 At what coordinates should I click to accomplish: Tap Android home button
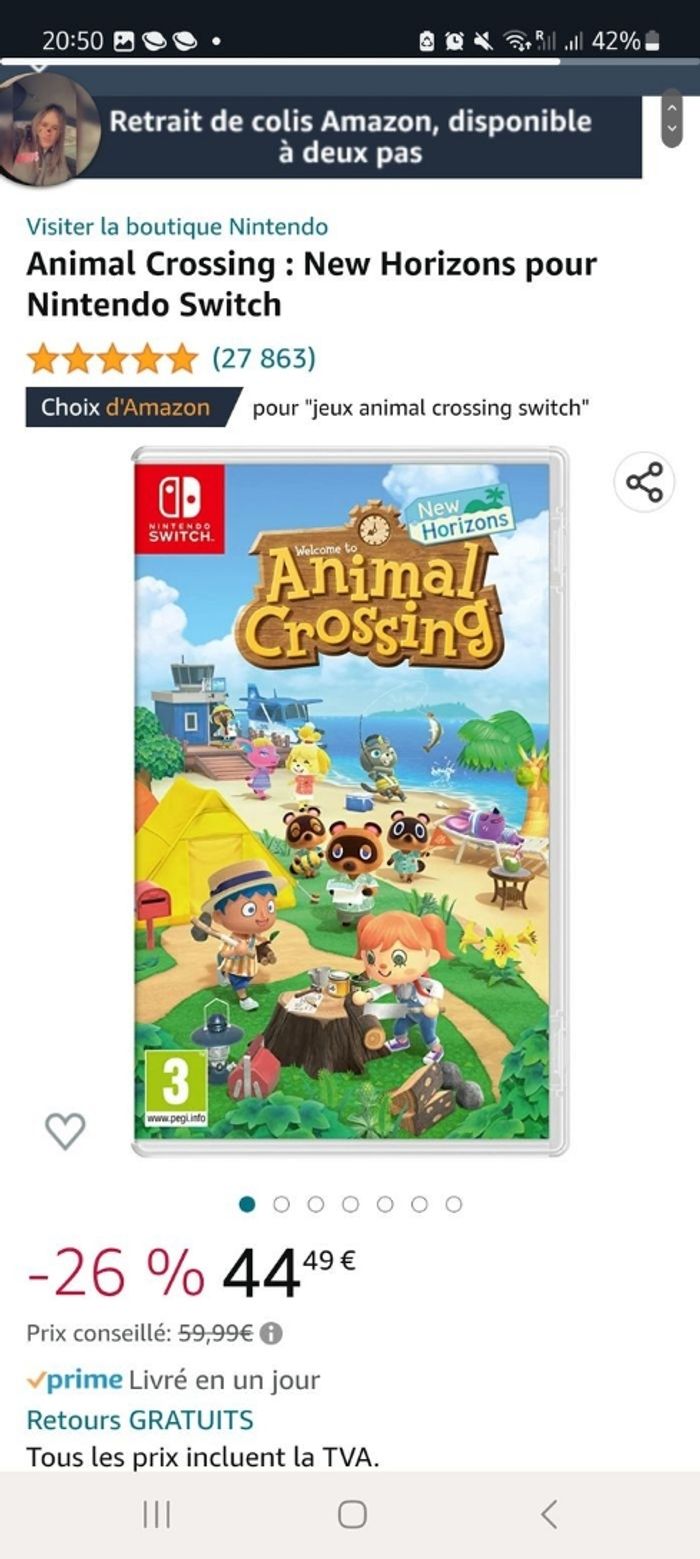(x=352, y=1514)
